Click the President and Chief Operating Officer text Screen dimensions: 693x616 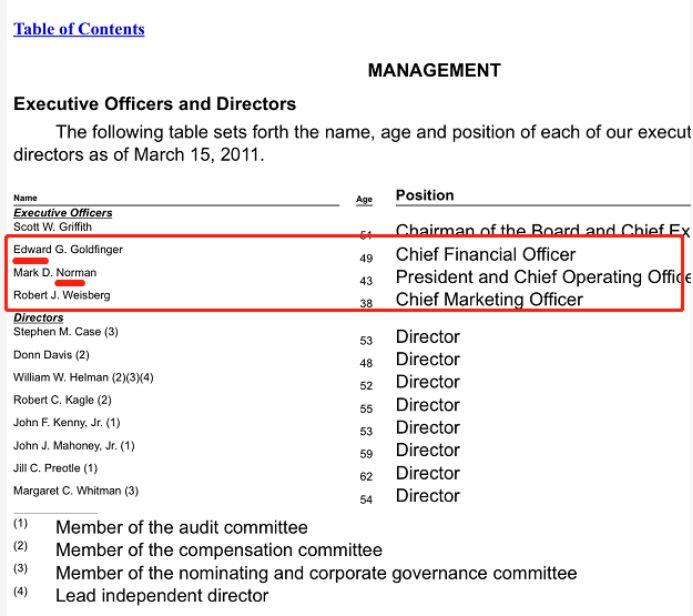click(540, 277)
